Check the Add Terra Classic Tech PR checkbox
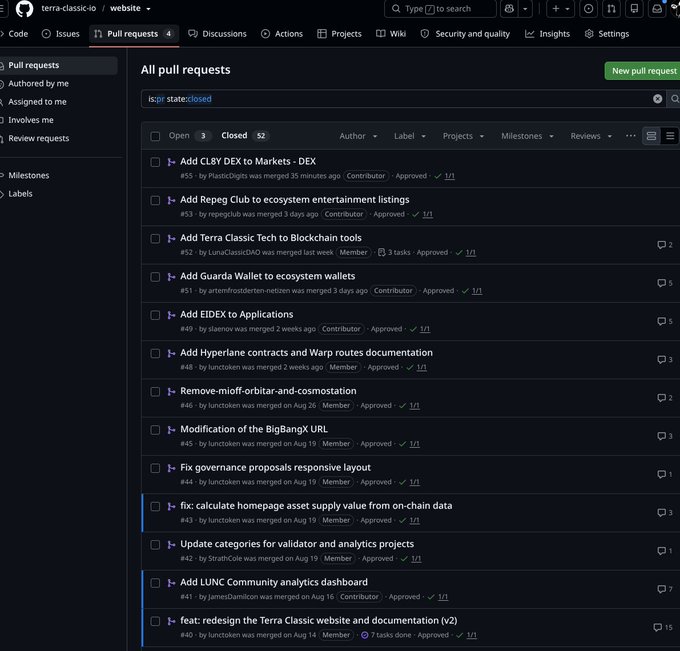The height and width of the screenshot is (651, 680). coord(155,239)
